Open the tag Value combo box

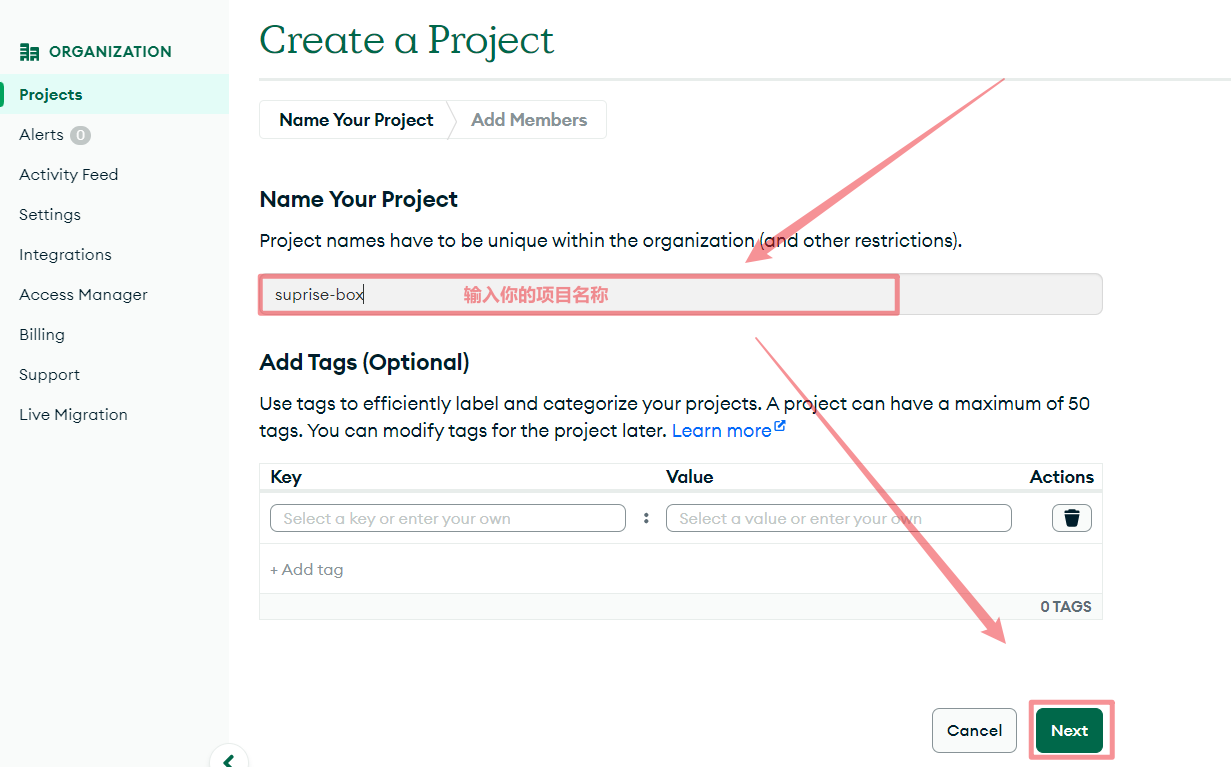839,518
